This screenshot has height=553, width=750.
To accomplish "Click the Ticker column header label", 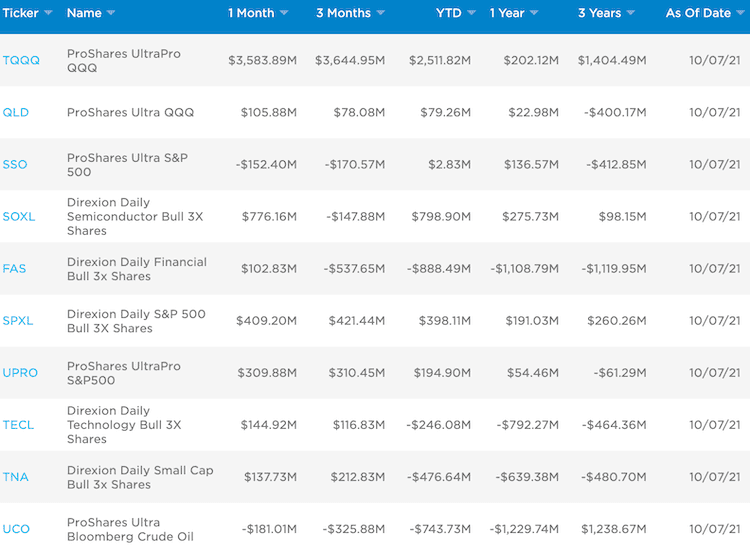I will 20,13.
